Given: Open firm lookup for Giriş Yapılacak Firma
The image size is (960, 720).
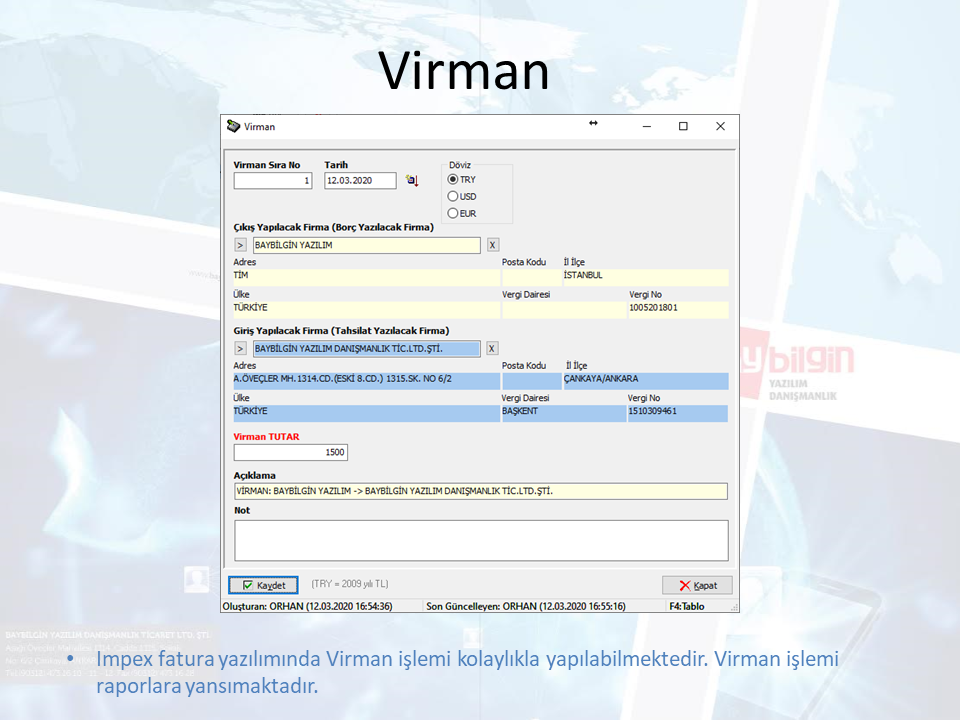Looking at the screenshot, I should (x=240, y=348).
